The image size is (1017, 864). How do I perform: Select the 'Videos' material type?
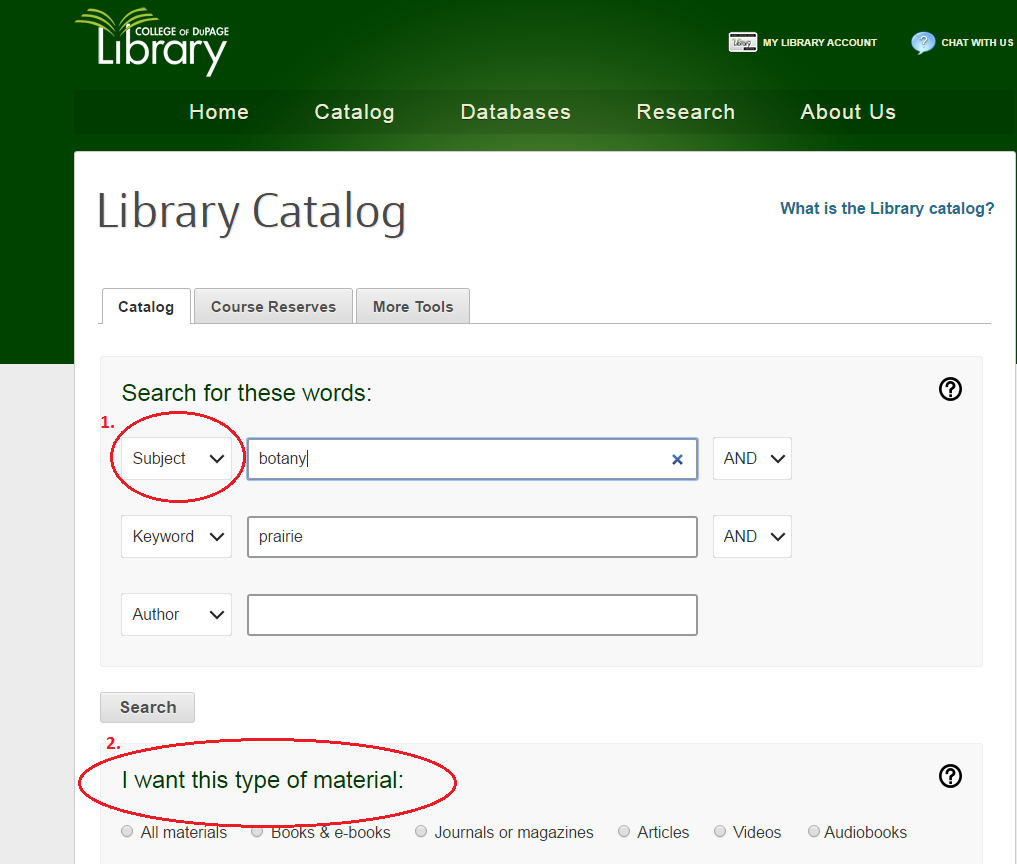(720, 831)
